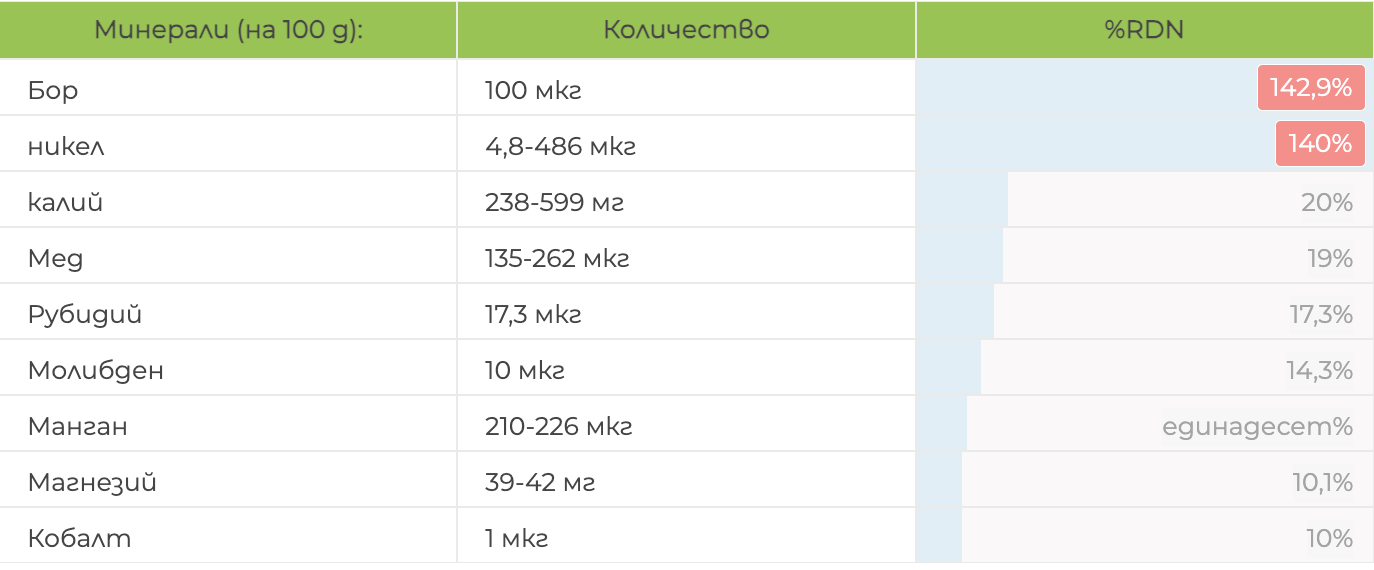Click the 10,1% Магнезий RDN value
This screenshot has width=1374, height=570.
coord(1322,483)
